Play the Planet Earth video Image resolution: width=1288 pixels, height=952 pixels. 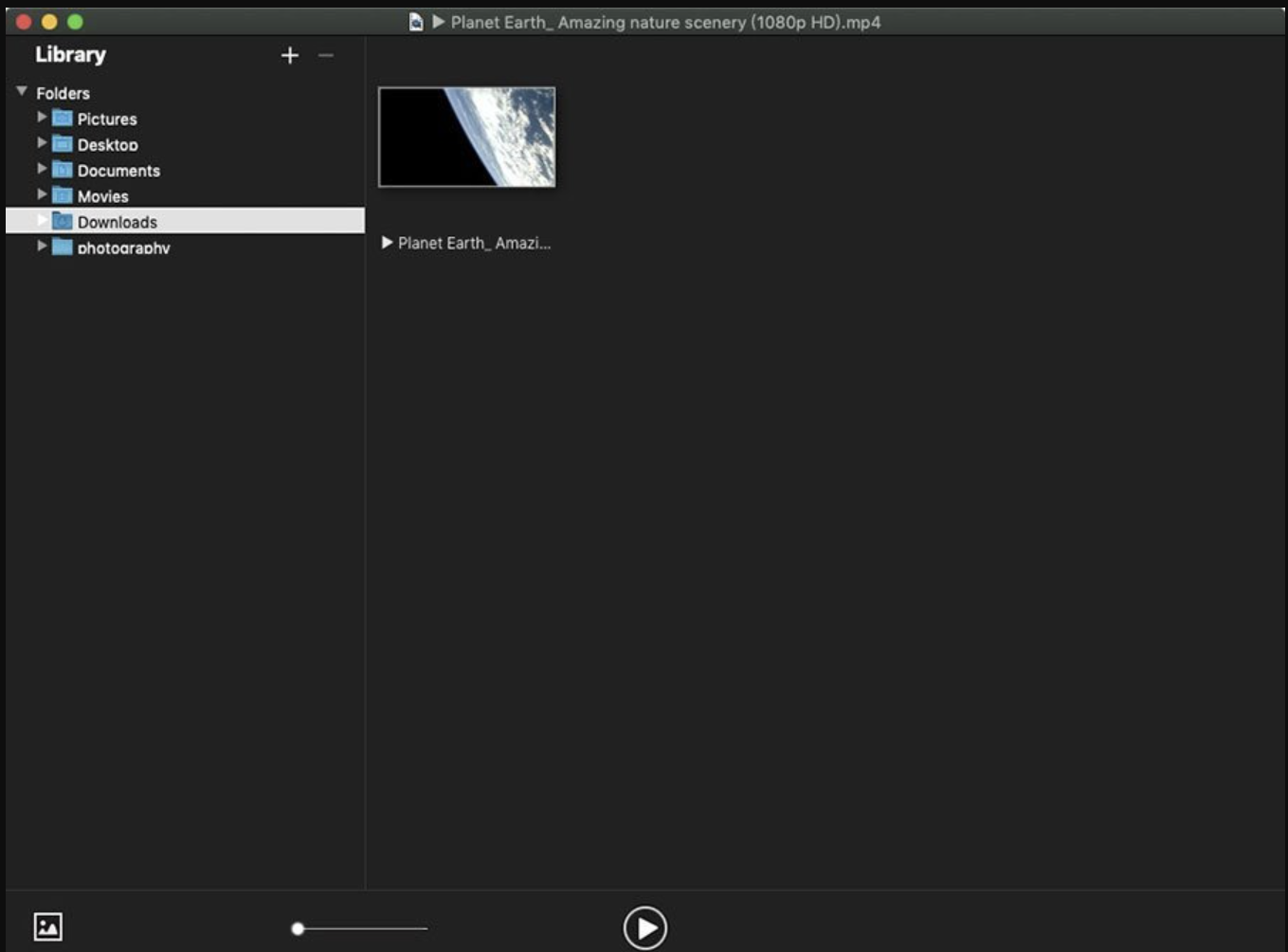(645, 929)
